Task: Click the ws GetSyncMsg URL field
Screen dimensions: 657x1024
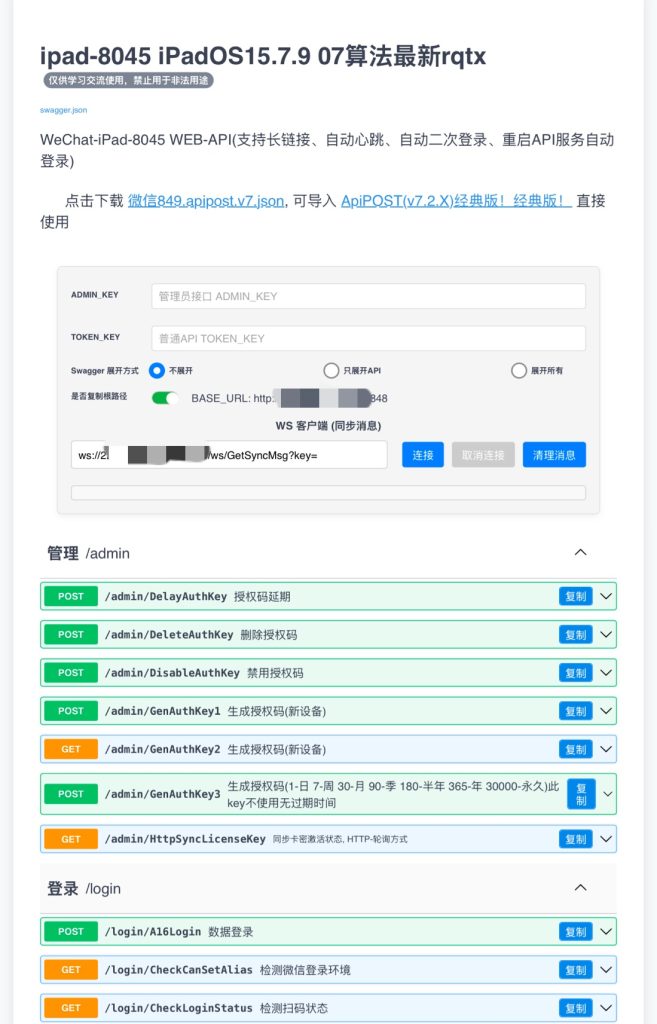Action: (229, 455)
